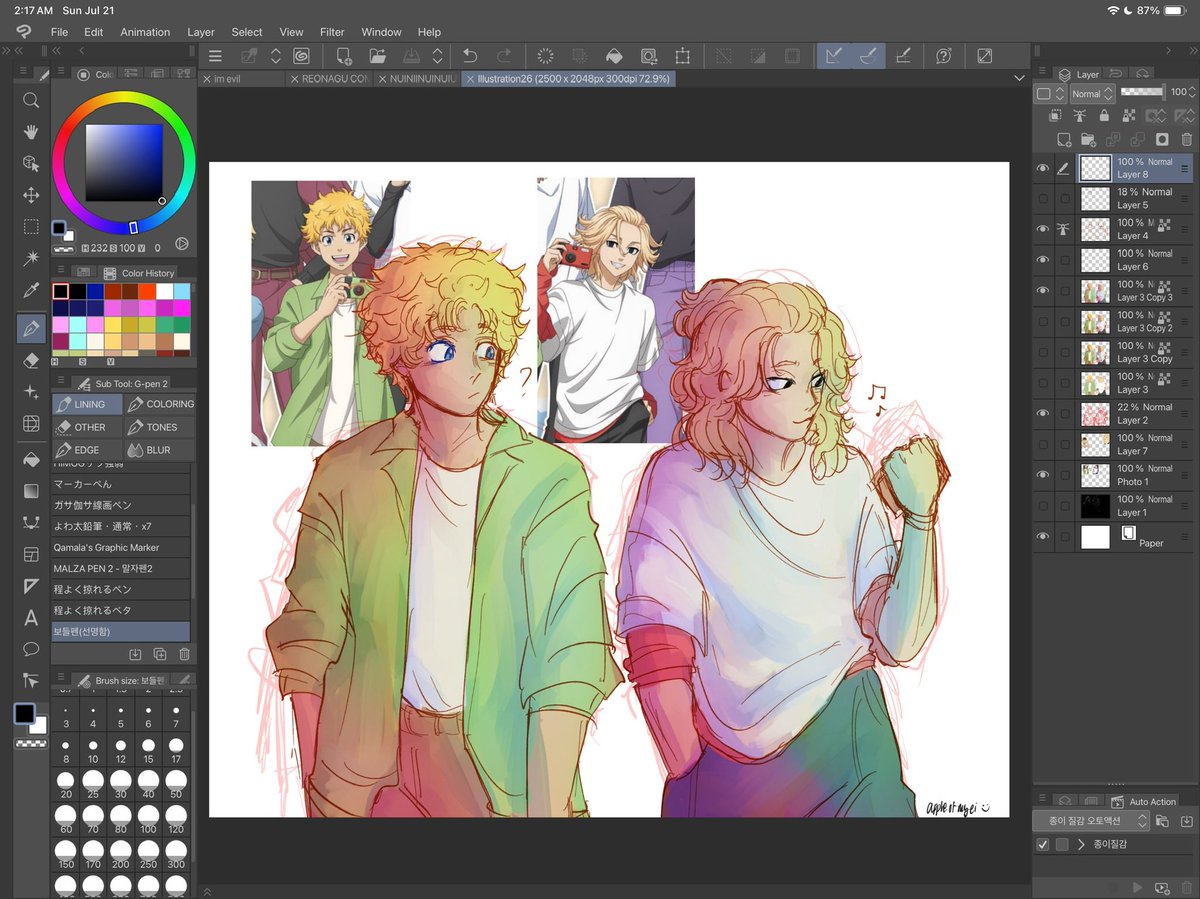Viewport: 1200px width, 899px height.
Task: Select the Operation object cube tool
Action: (31, 163)
